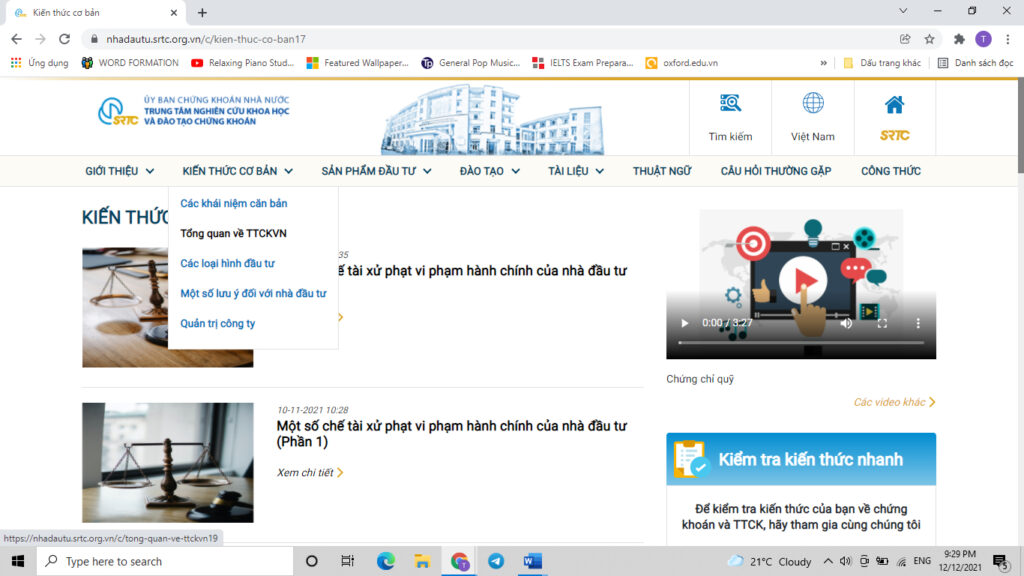Open article title ending with (Phần 1)
The width and height of the screenshot is (1024, 576).
click(x=451, y=434)
